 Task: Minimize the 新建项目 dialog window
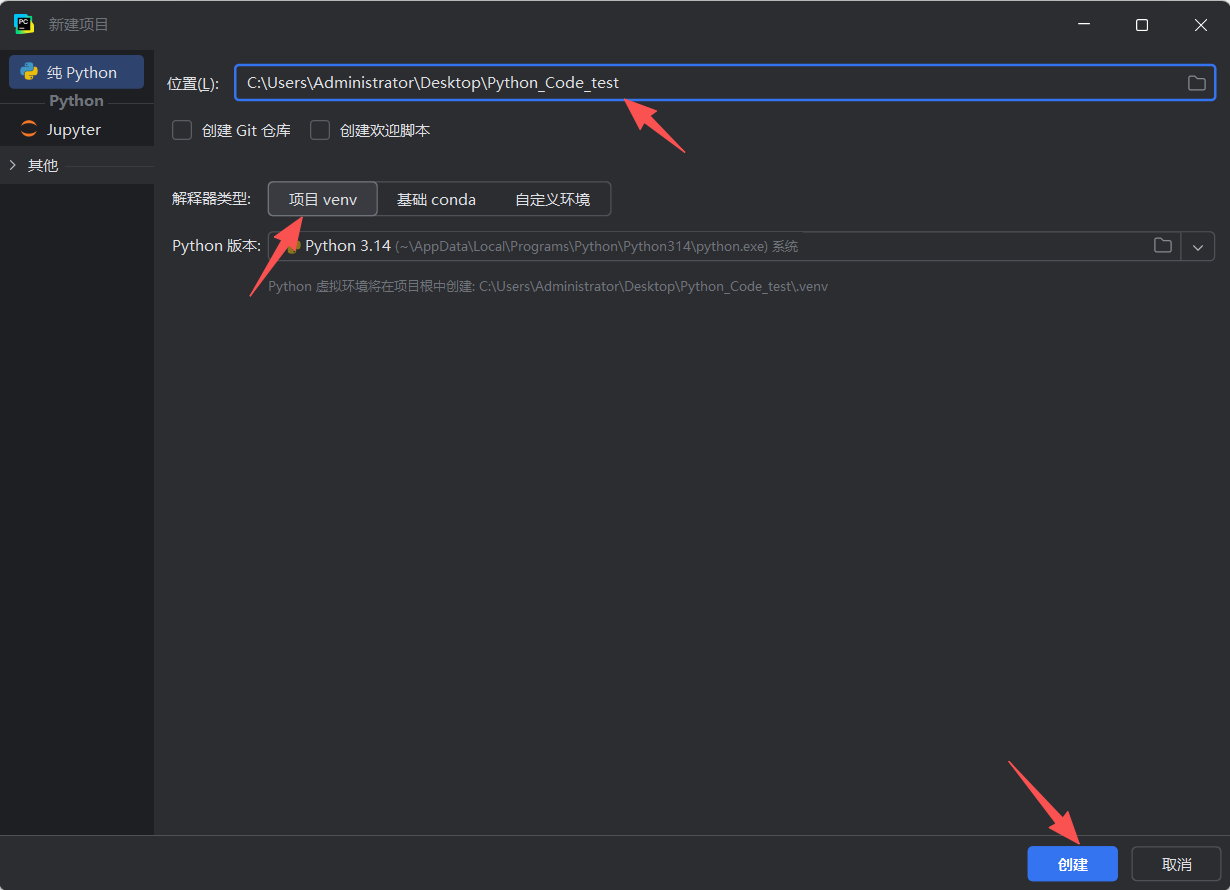click(x=1082, y=25)
